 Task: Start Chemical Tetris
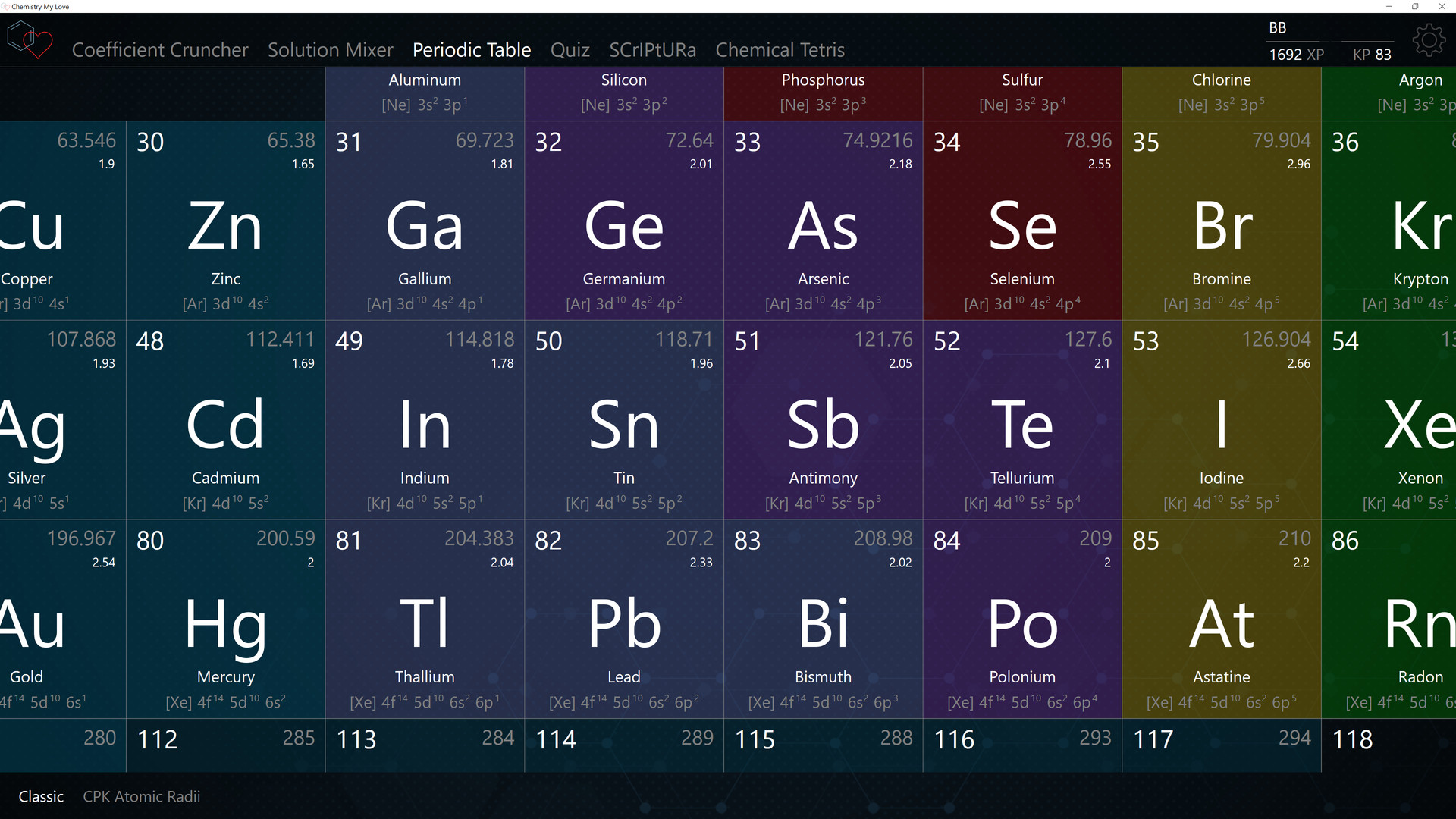point(780,50)
